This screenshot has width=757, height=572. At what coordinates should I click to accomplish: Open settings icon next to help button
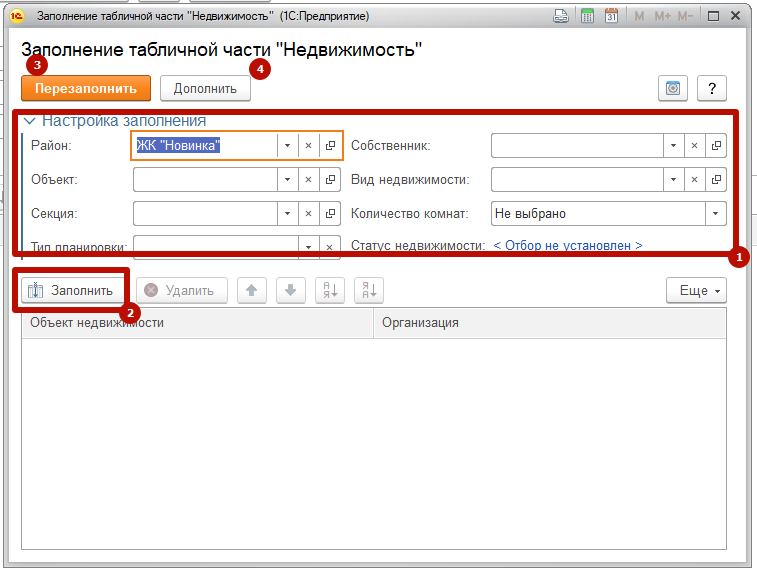[x=672, y=88]
